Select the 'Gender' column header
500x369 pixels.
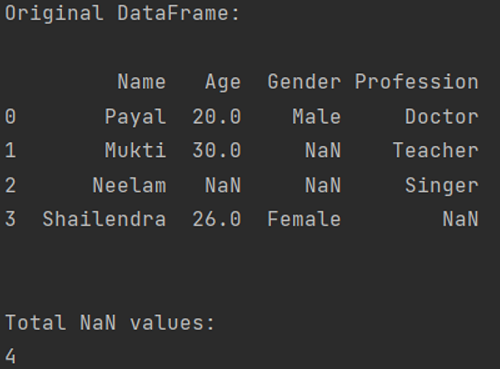304,82
